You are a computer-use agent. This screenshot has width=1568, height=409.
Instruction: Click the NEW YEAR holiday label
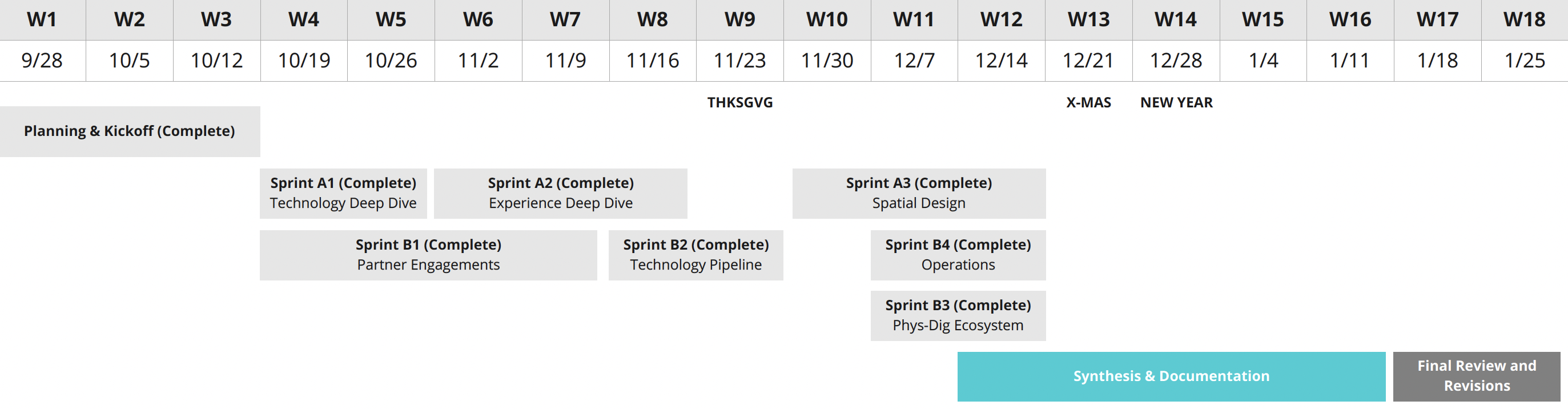click(1176, 102)
